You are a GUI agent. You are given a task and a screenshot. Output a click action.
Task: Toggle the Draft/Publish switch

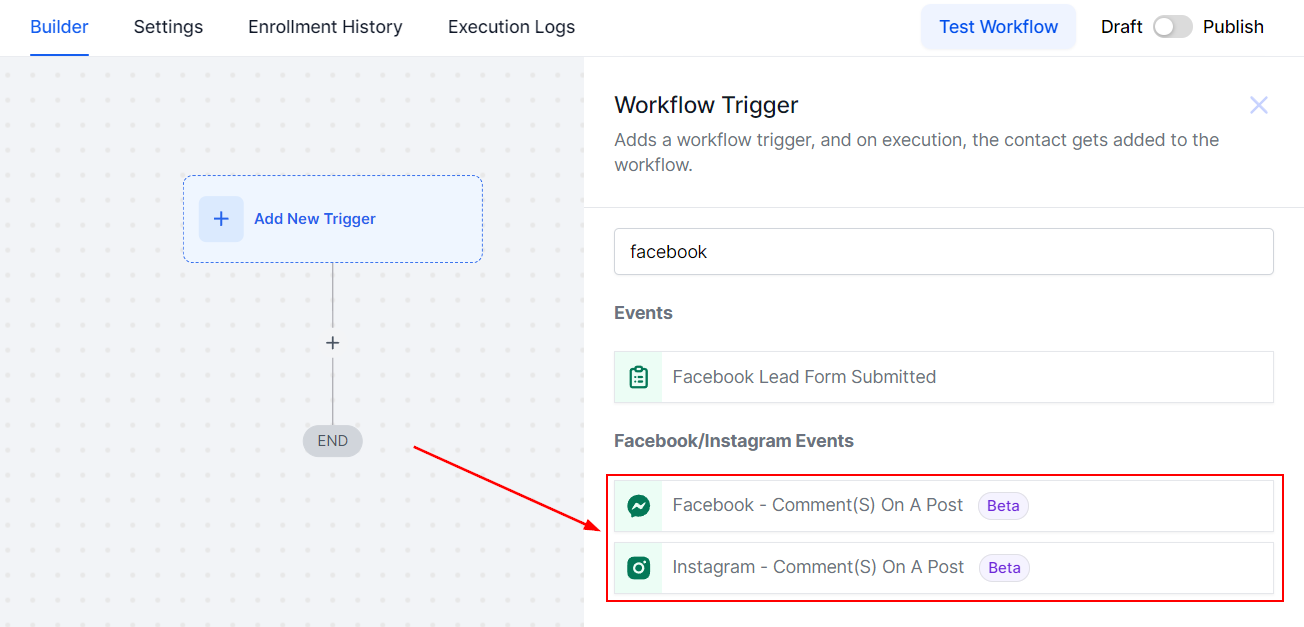pyautogui.click(x=1172, y=27)
